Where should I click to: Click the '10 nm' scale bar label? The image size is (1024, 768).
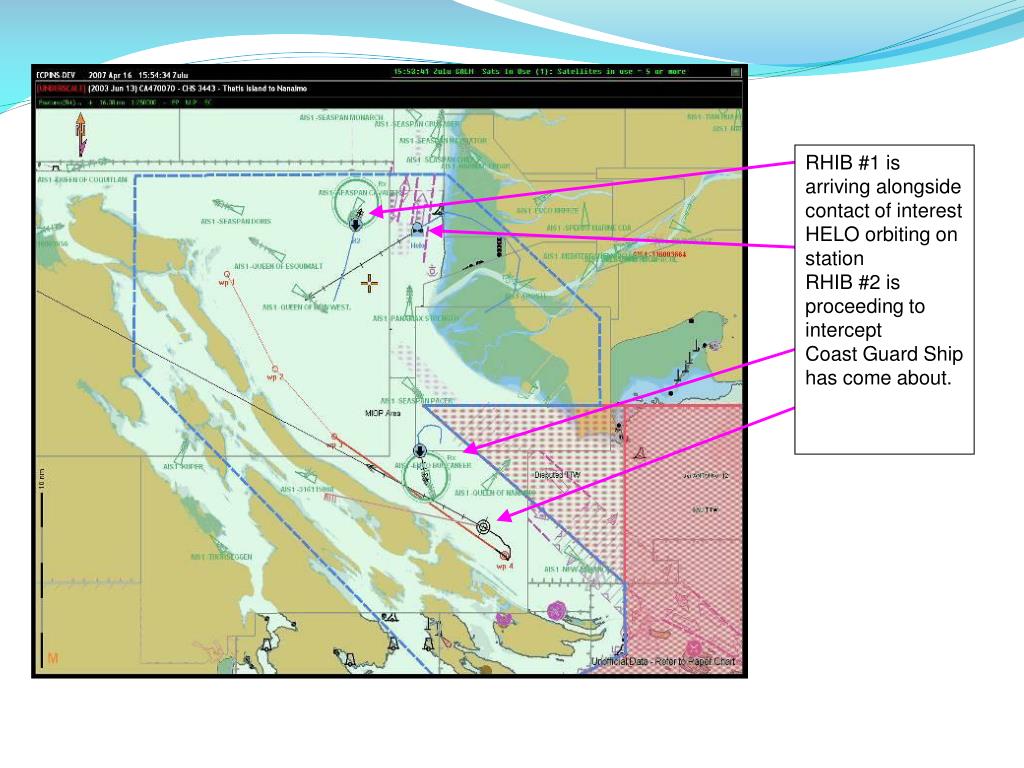[42, 479]
